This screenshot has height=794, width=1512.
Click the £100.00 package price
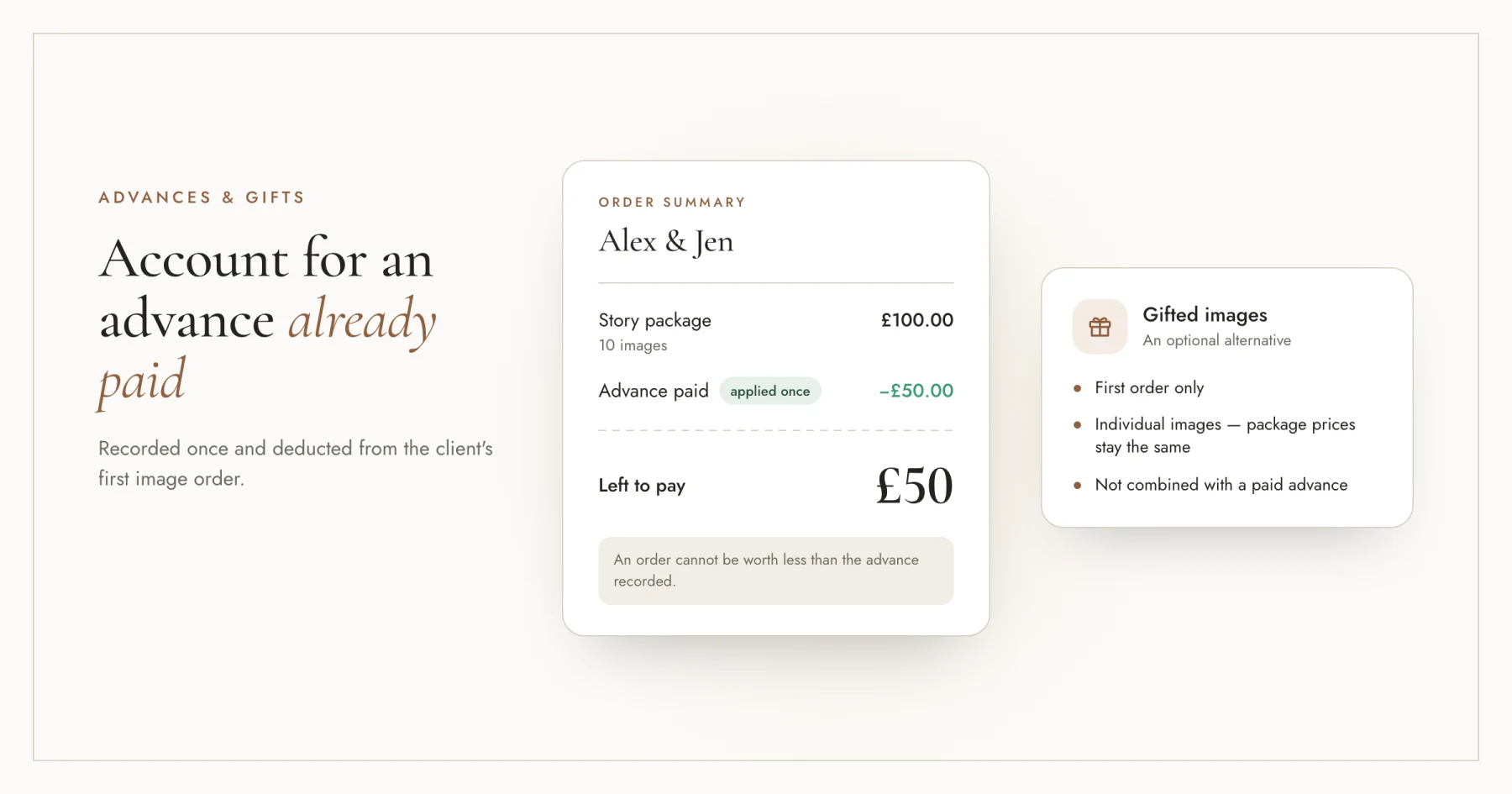pos(916,320)
